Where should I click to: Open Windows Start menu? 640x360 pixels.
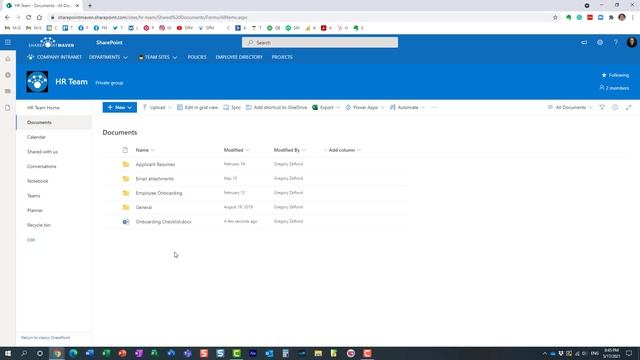(x=8, y=353)
